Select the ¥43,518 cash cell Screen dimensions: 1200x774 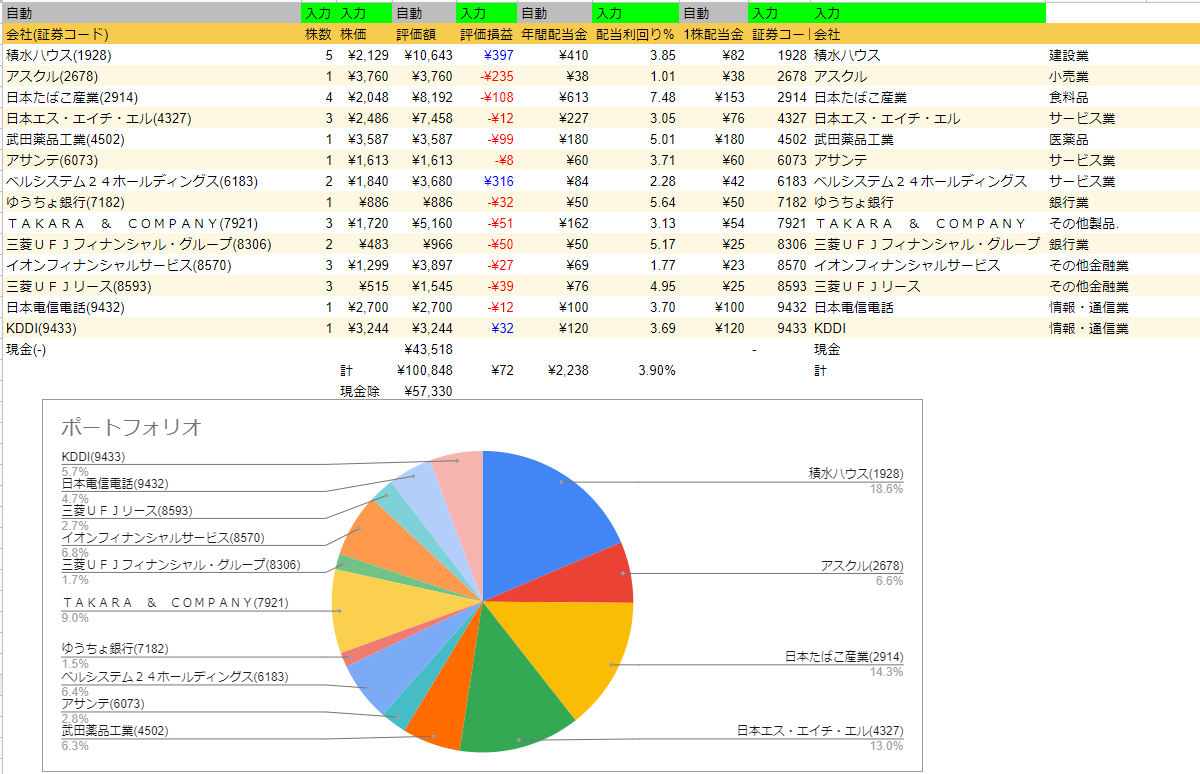(423, 349)
